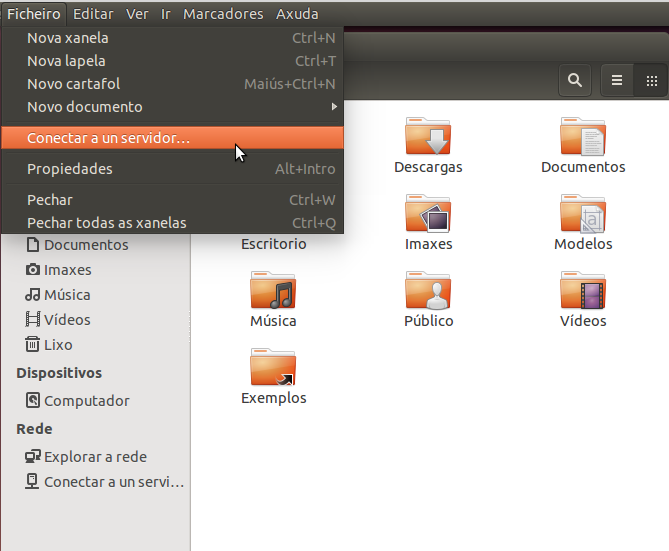Click the Imaxes sidebar camera icon
Viewport: 669px width, 551px height.
[32, 270]
